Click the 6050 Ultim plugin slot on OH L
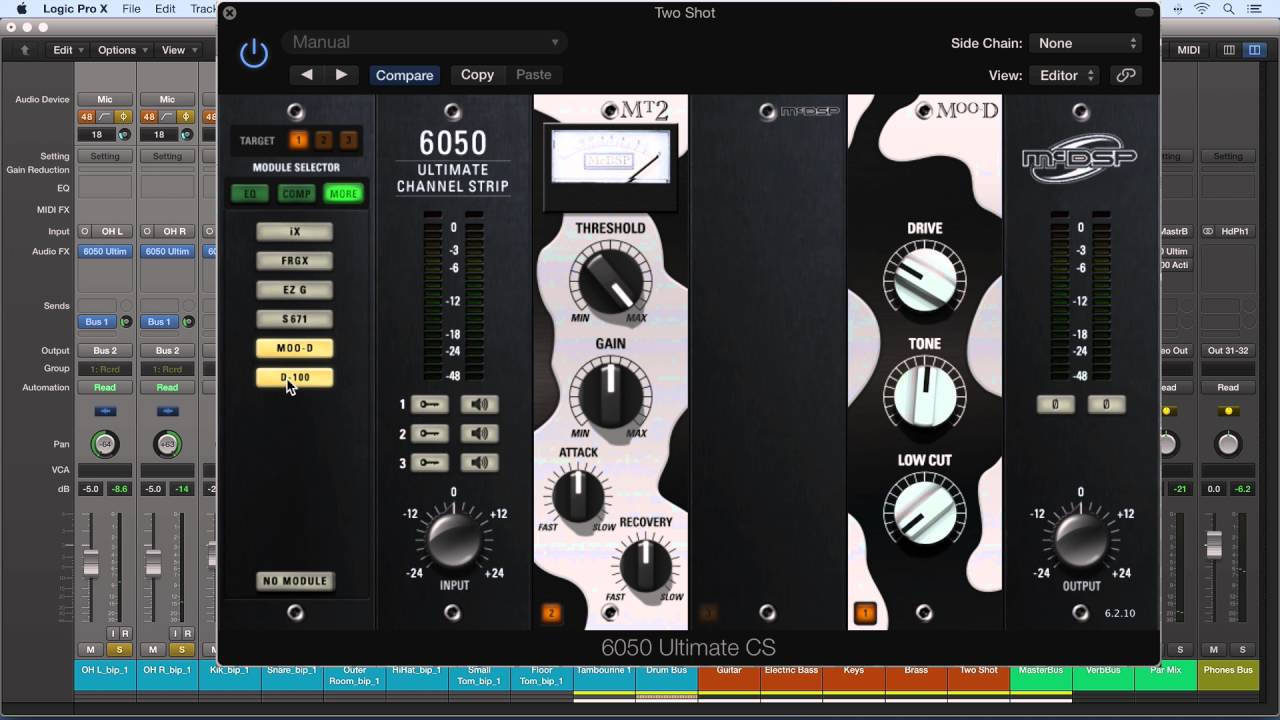This screenshot has height=720, width=1280. pyautogui.click(x=105, y=252)
